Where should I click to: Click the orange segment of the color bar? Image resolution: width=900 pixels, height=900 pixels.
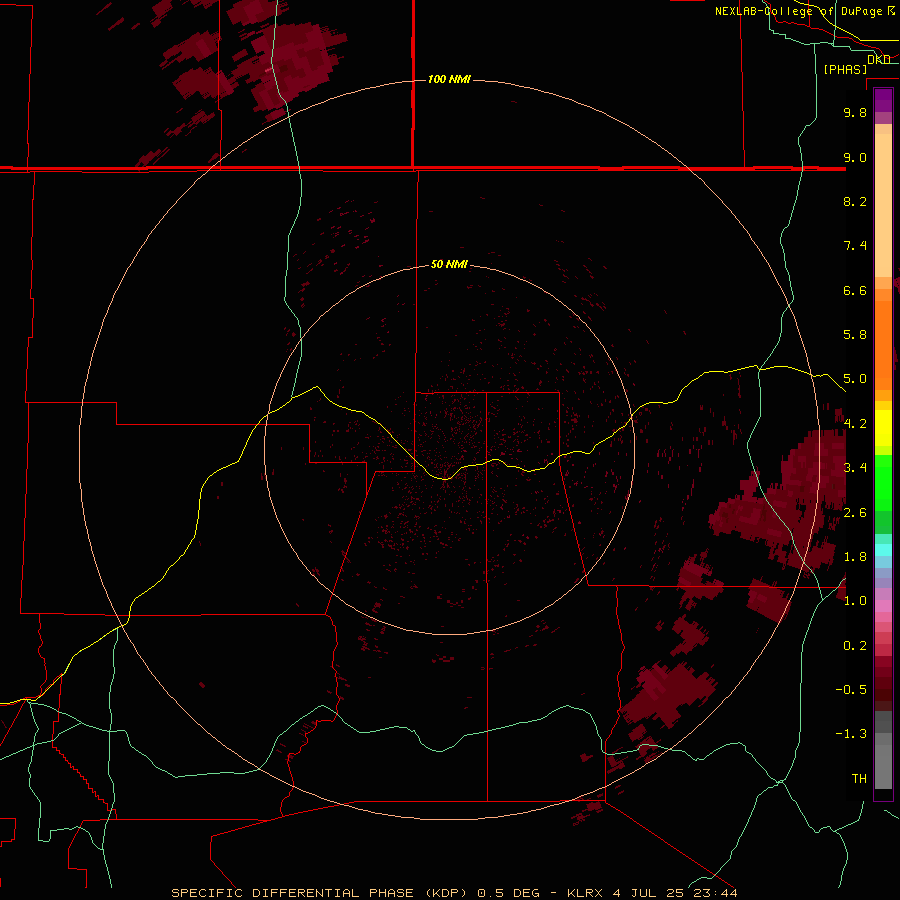(x=883, y=345)
